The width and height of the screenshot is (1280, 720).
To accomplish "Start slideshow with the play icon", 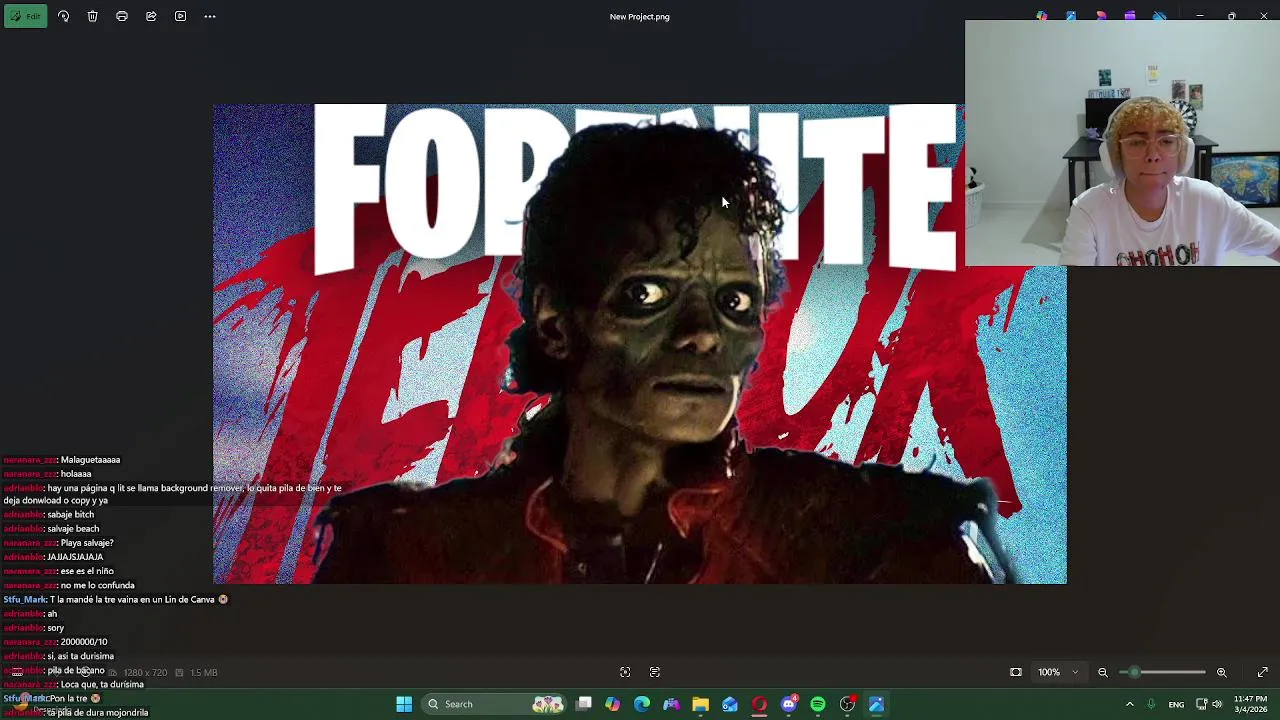I will click(x=180, y=16).
